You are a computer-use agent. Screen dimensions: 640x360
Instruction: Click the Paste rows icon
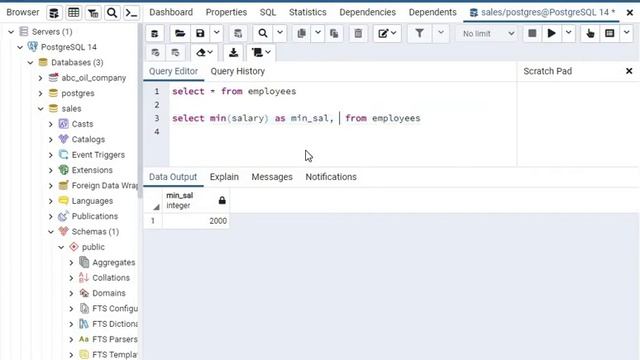(334, 33)
